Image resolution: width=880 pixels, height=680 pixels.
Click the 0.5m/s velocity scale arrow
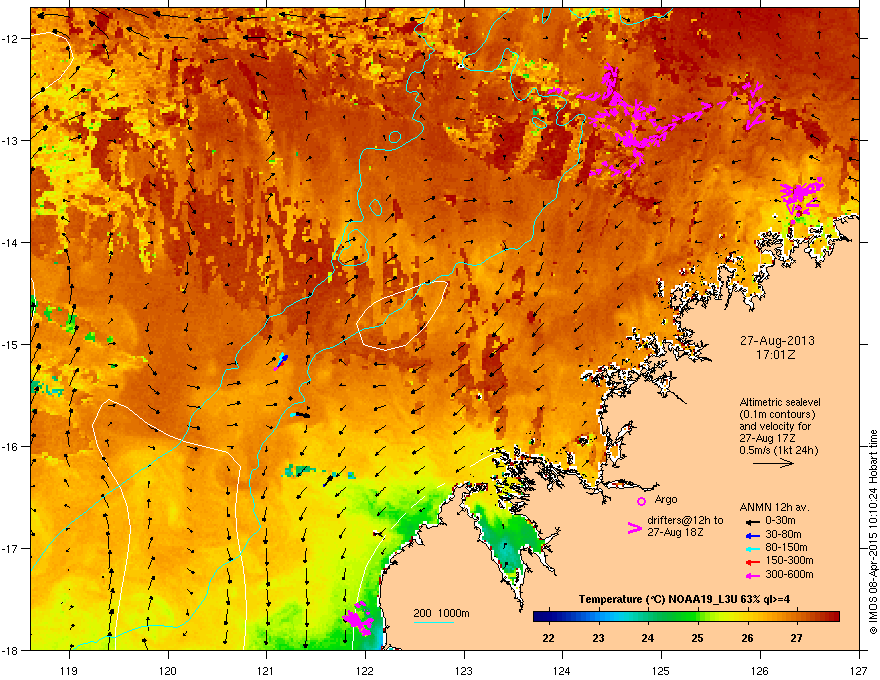773,463
